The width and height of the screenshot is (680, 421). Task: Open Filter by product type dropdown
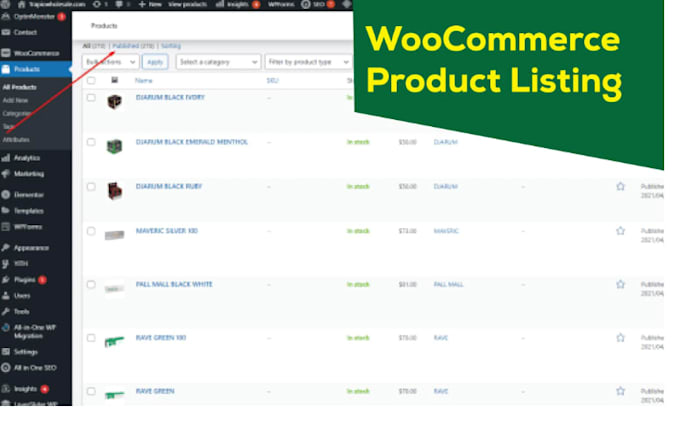[x=308, y=62]
